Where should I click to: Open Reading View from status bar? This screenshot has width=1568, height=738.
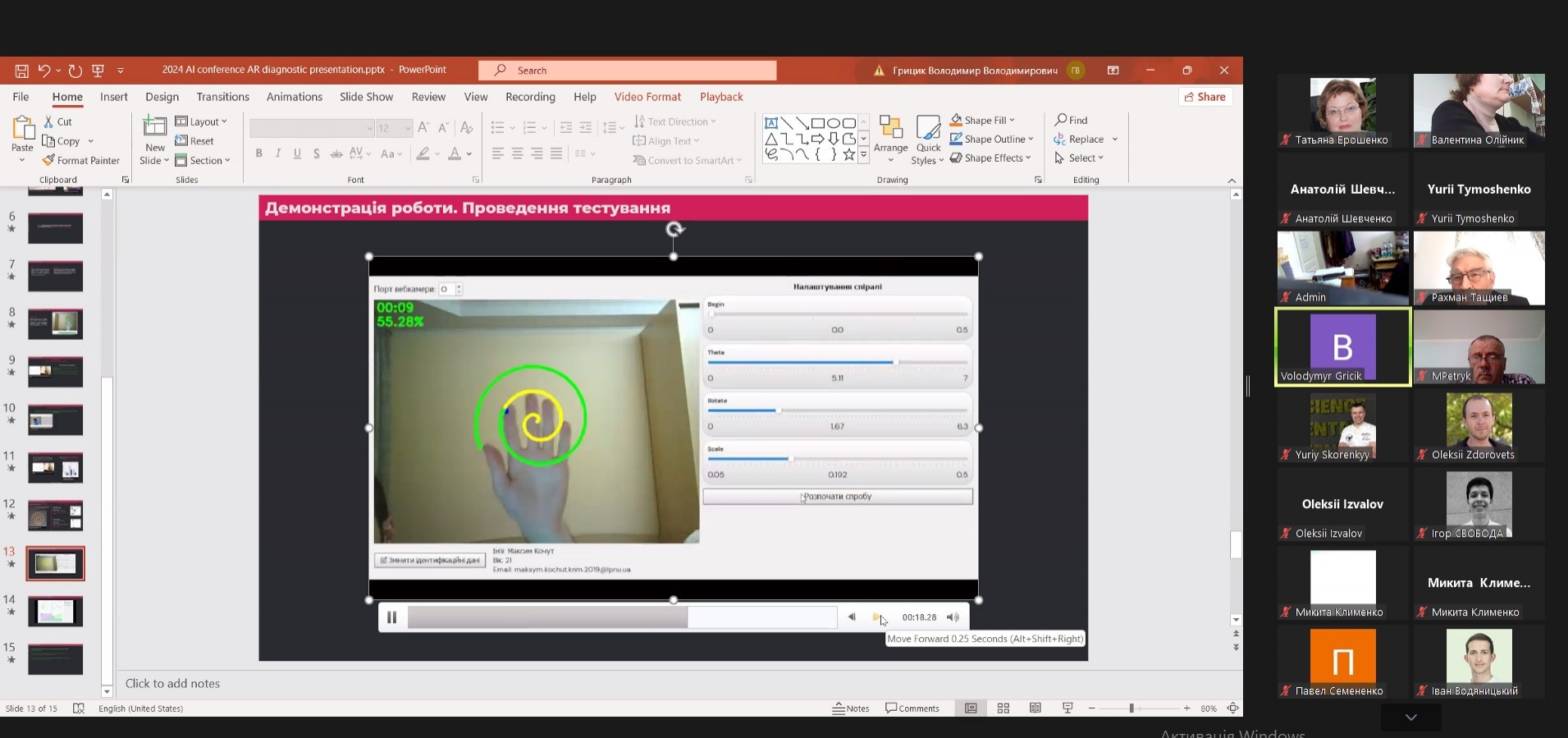point(1035,708)
